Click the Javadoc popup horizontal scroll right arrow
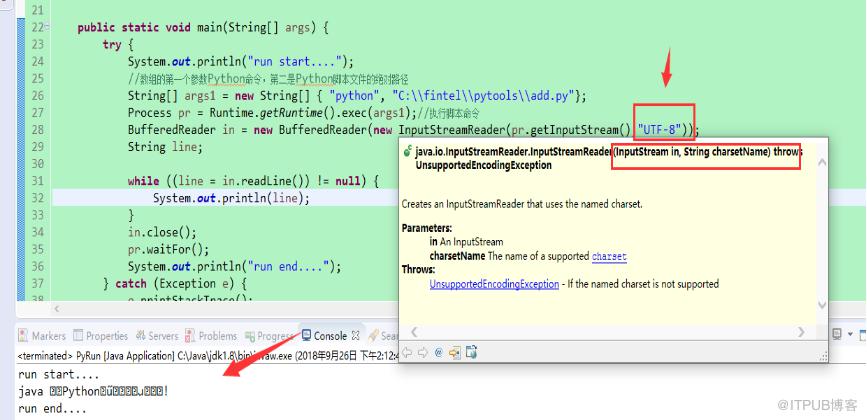867x420 pixels. point(802,332)
